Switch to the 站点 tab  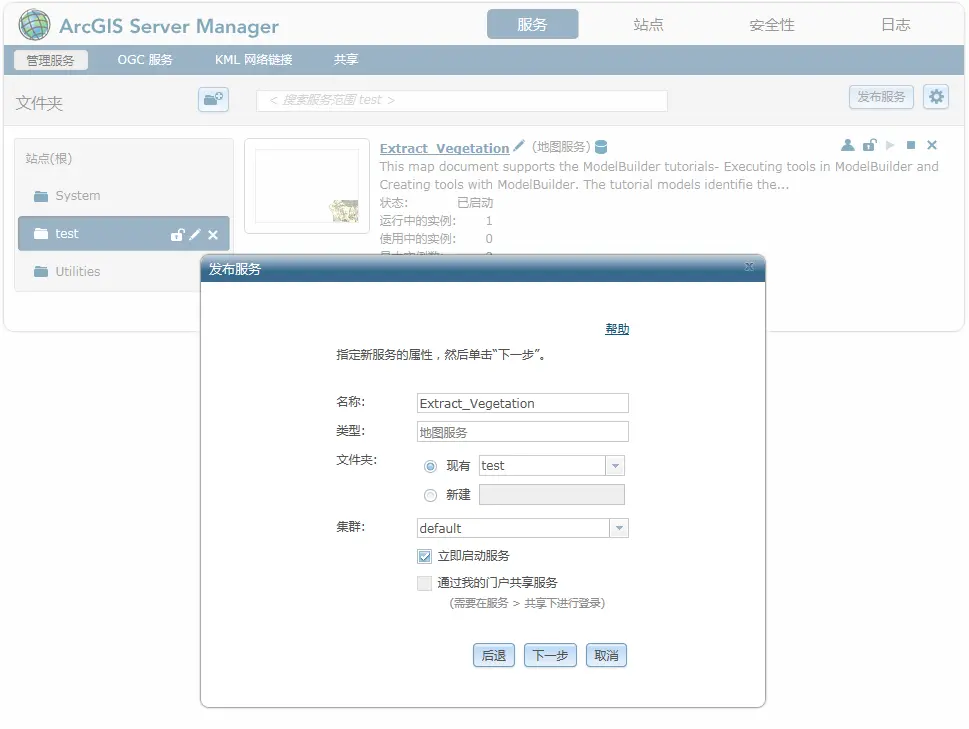(x=648, y=24)
